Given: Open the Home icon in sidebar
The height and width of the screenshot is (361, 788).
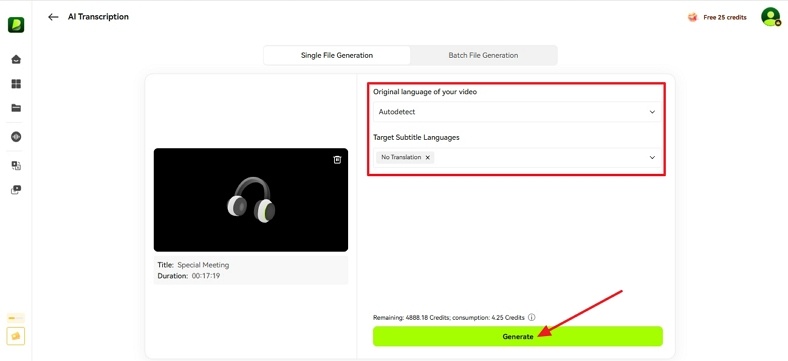Looking at the screenshot, I should tap(16, 60).
